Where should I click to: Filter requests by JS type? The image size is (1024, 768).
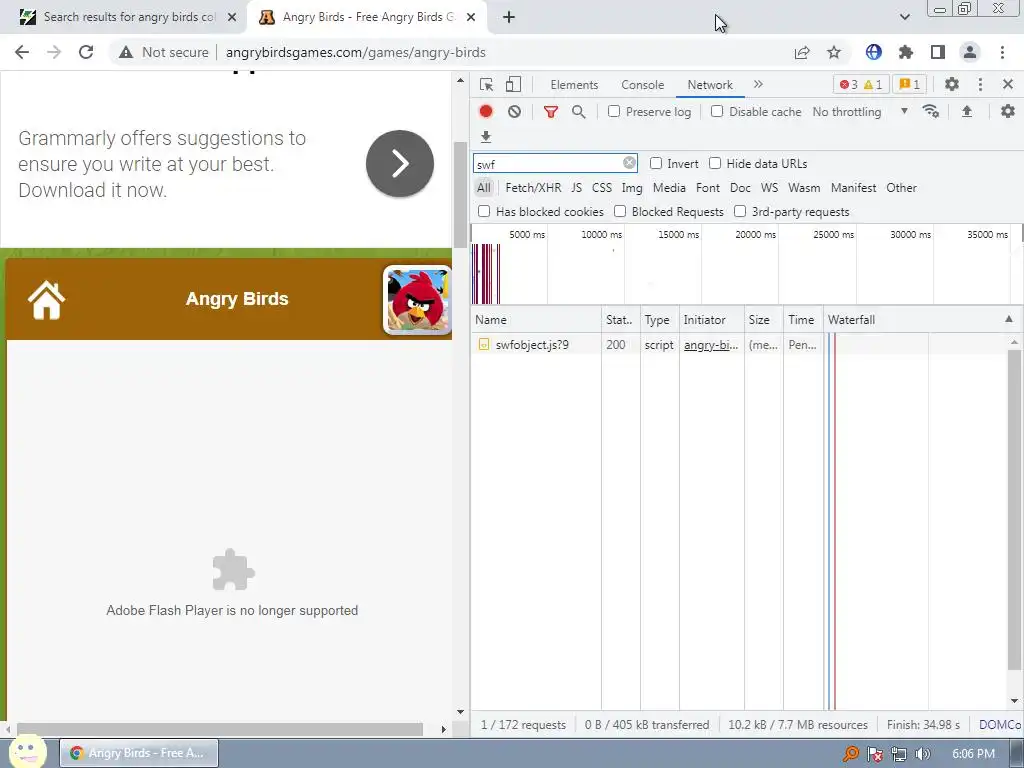tap(576, 188)
